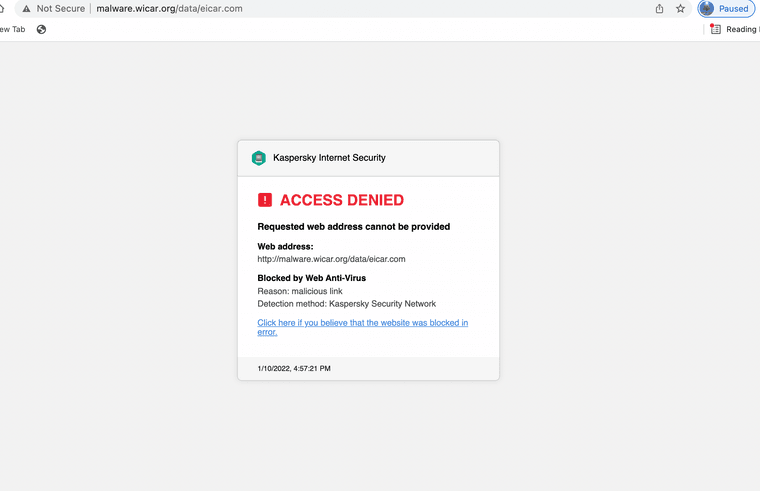Open the Paused profile button
This screenshot has height=491, width=760.
726,9
